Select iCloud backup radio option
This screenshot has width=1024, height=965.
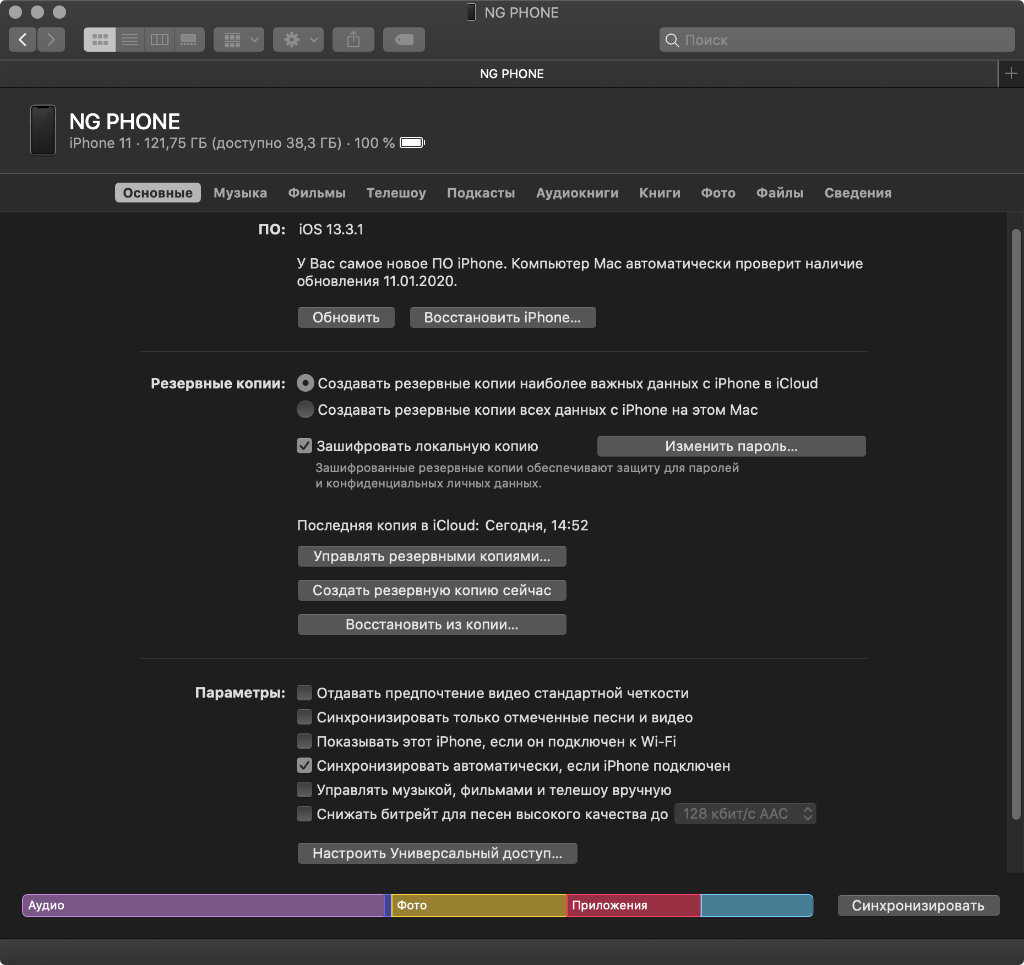coord(305,383)
